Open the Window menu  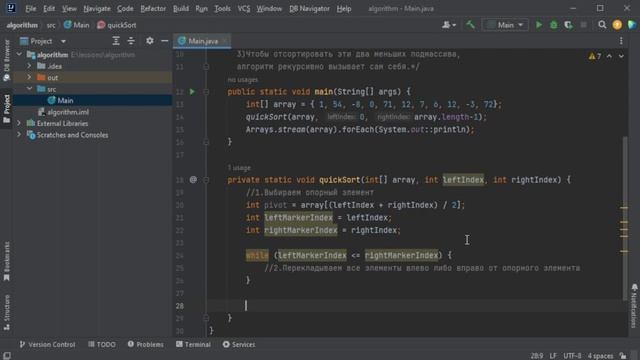tap(269, 9)
